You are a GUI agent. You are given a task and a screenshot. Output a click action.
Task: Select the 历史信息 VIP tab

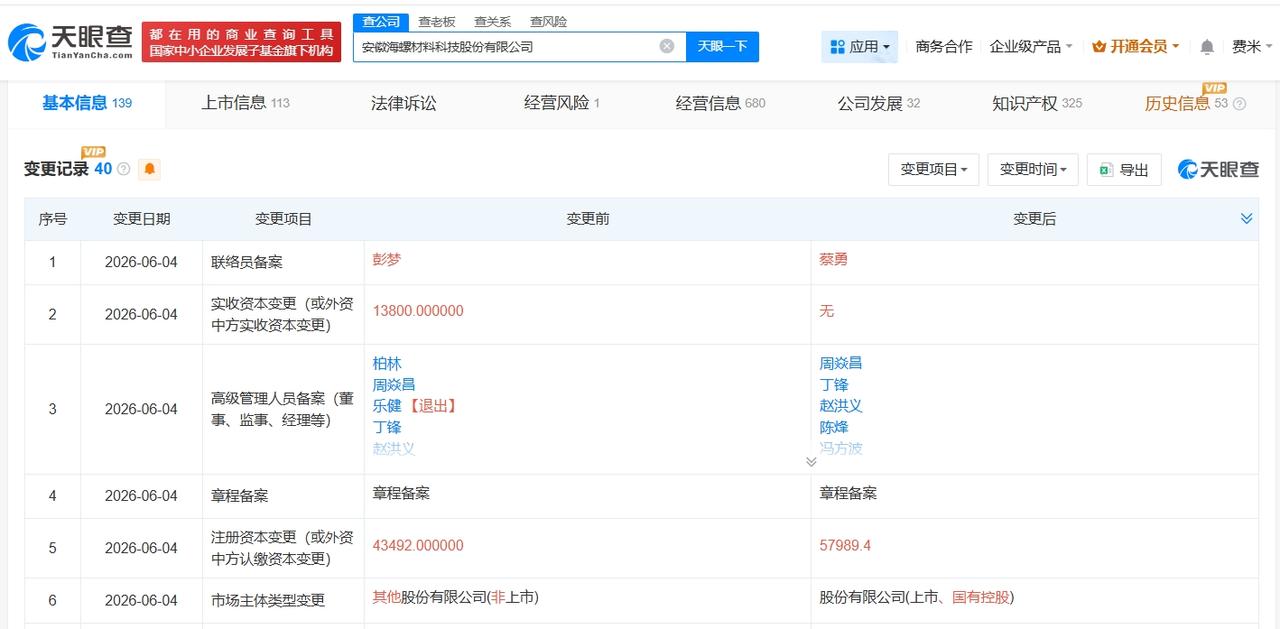(x=1186, y=103)
